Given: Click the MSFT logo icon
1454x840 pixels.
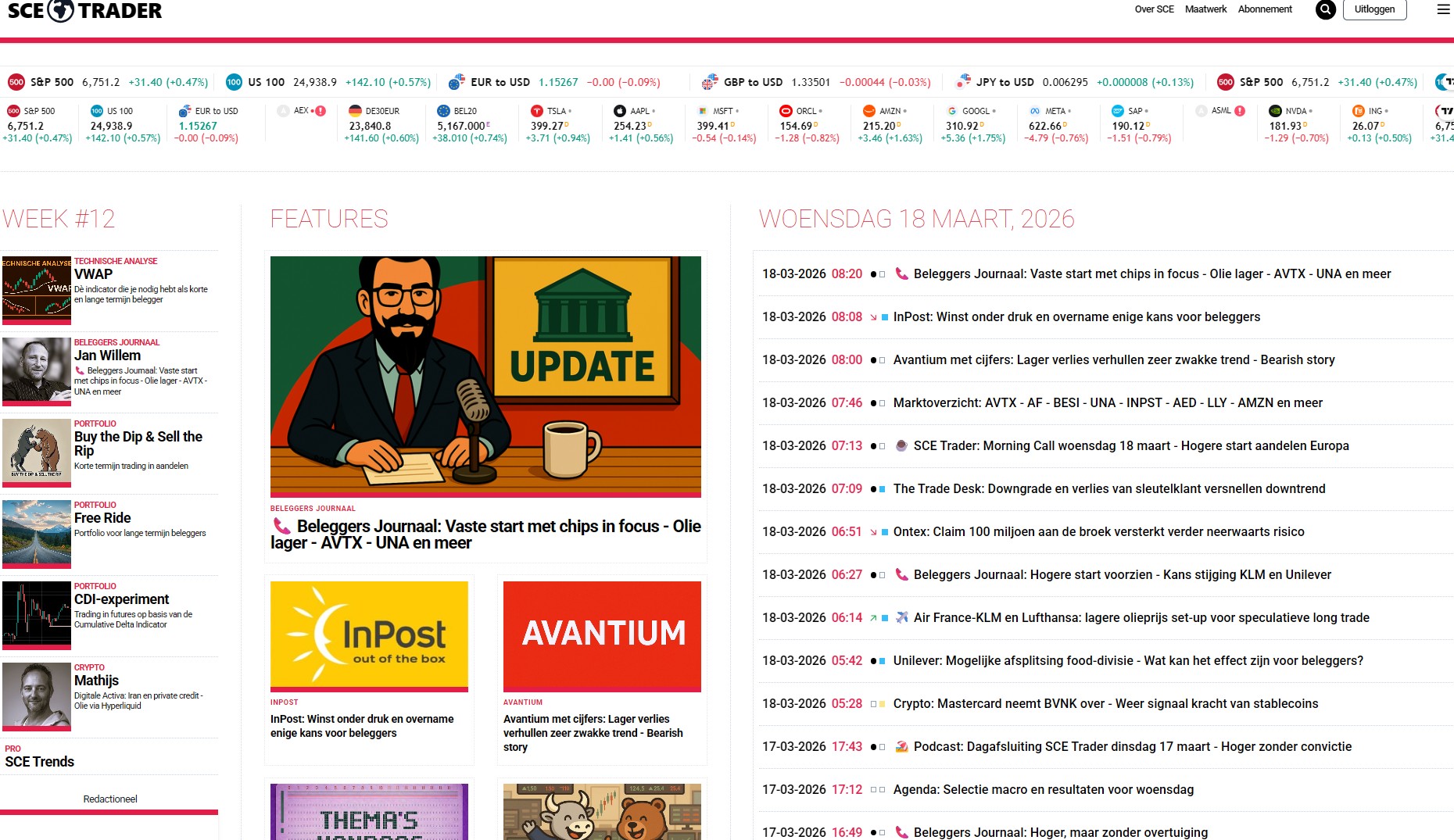Looking at the screenshot, I should coord(703,111).
